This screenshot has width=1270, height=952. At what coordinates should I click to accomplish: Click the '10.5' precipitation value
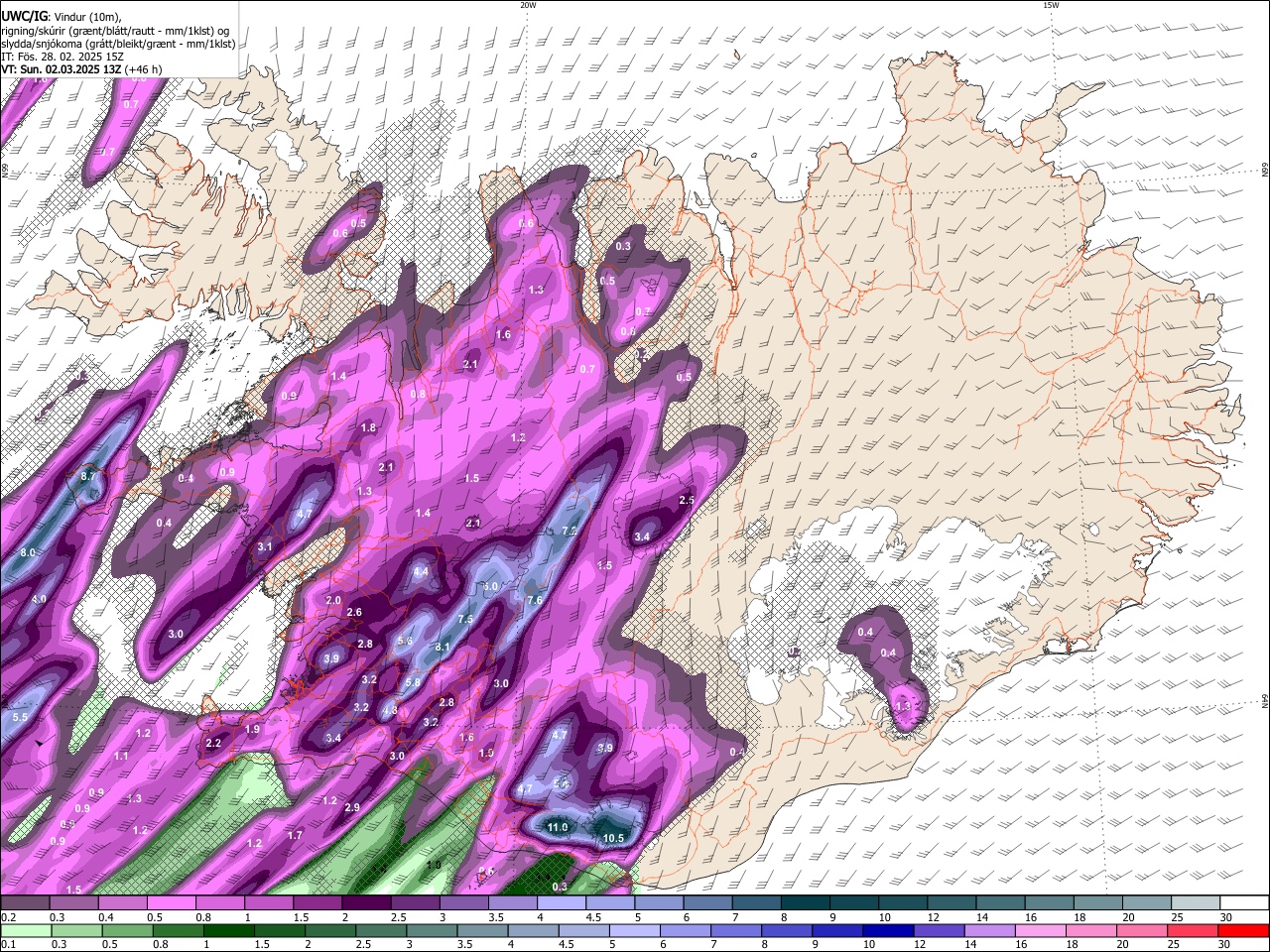[613, 838]
